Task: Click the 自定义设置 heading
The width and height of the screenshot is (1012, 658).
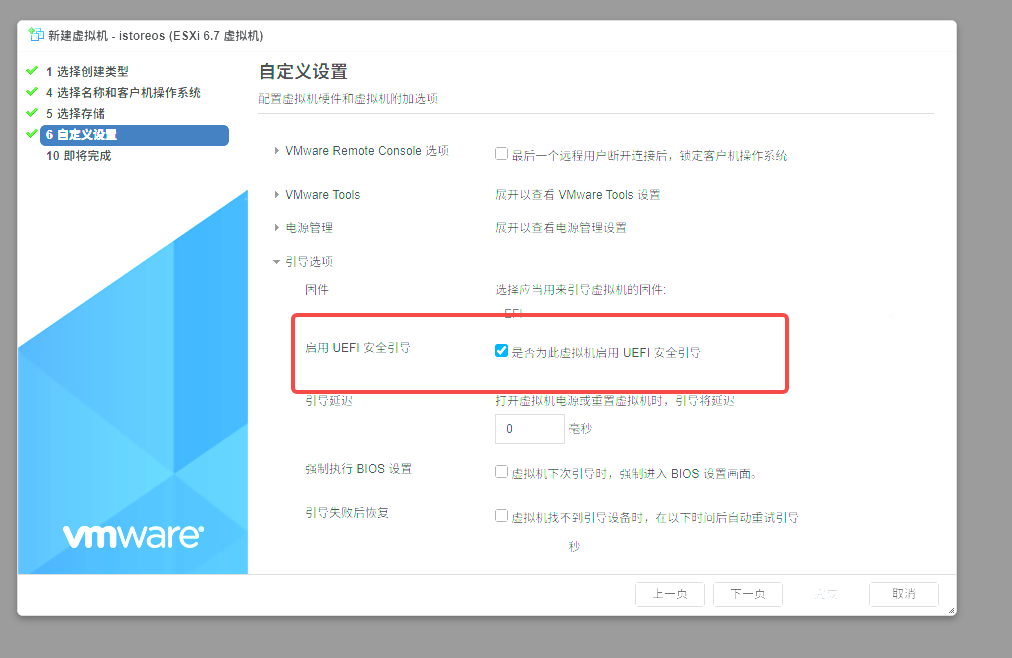Action: pyautogui.click(x=303, y=71)
